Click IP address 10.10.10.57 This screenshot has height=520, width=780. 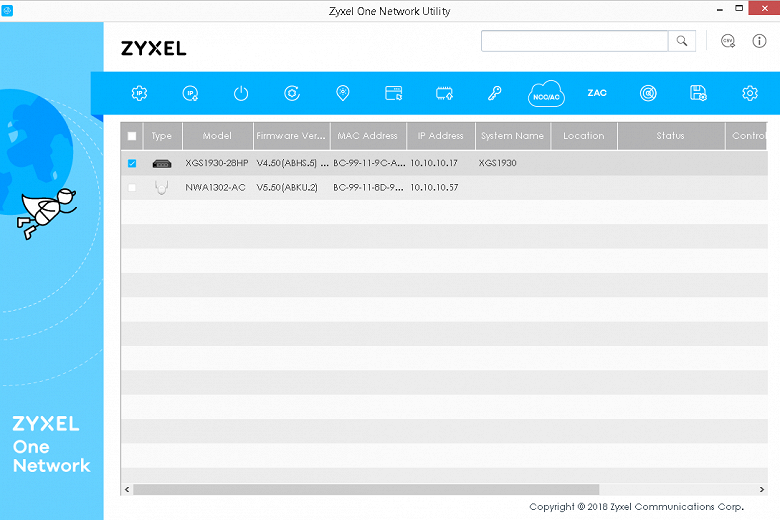click(x=434, y=188)
